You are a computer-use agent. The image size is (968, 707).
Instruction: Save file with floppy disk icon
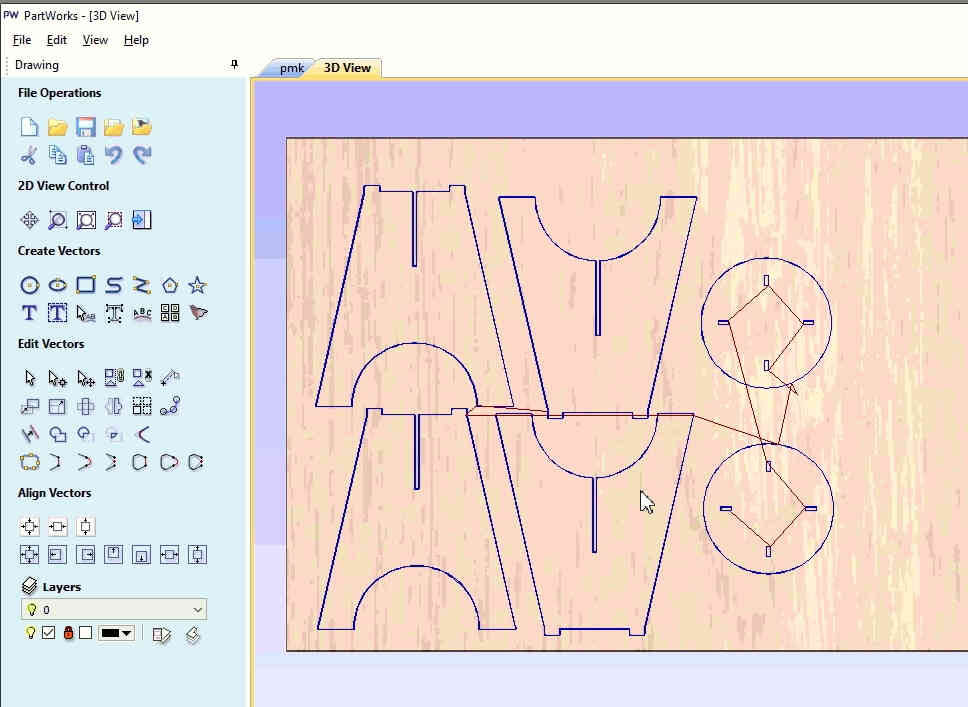click(x=86, y=127)
